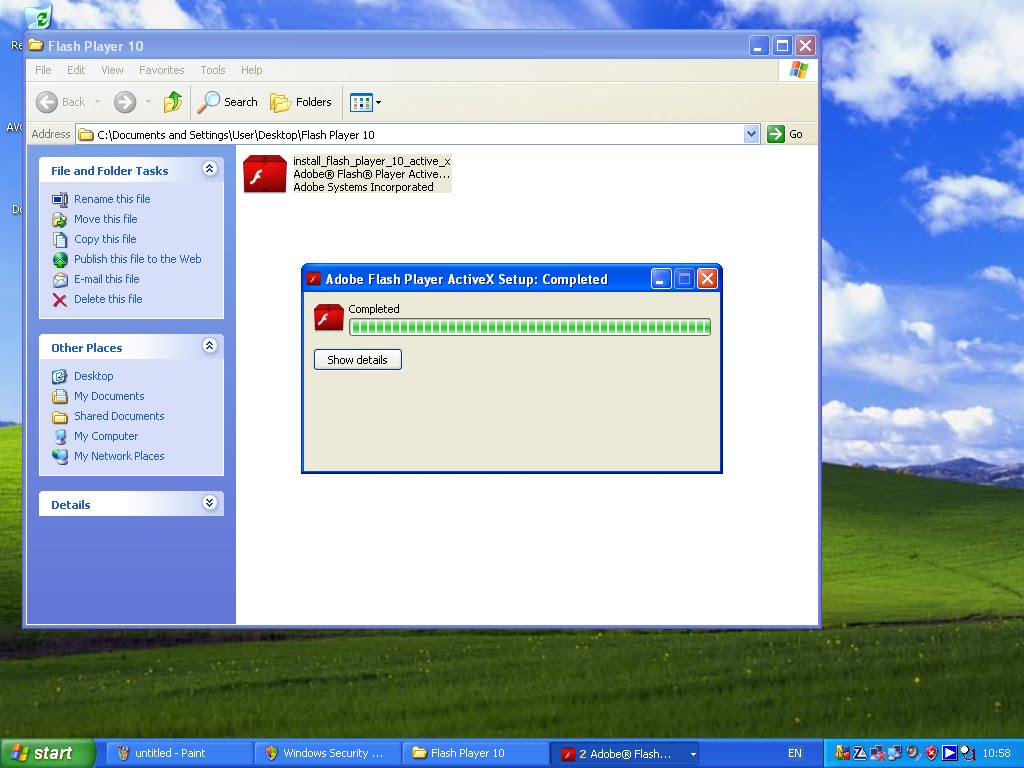1024x768 pixels.
Task: Open the Back history dropdown arrow
Action: coord(97,102)
